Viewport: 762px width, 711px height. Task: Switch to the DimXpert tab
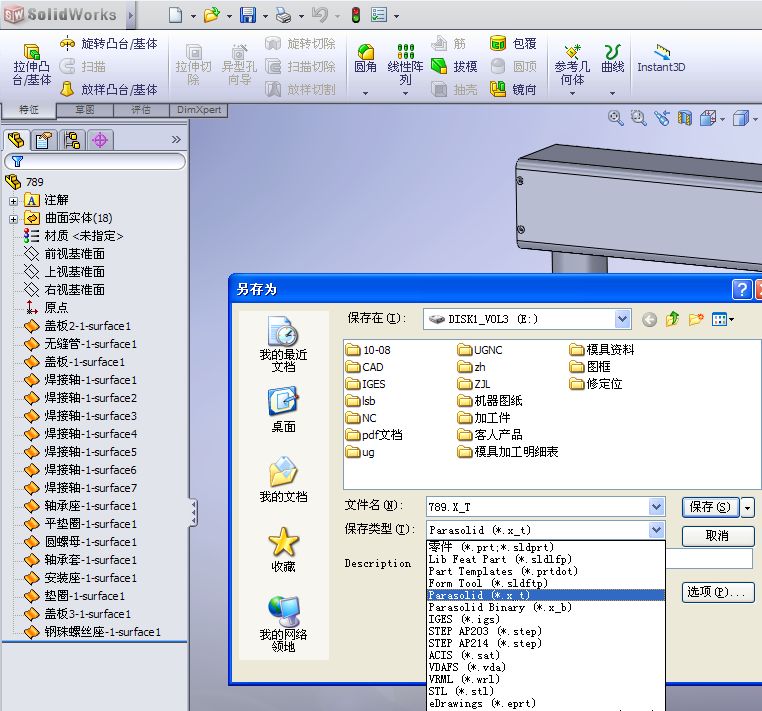(x=199, y=110)
